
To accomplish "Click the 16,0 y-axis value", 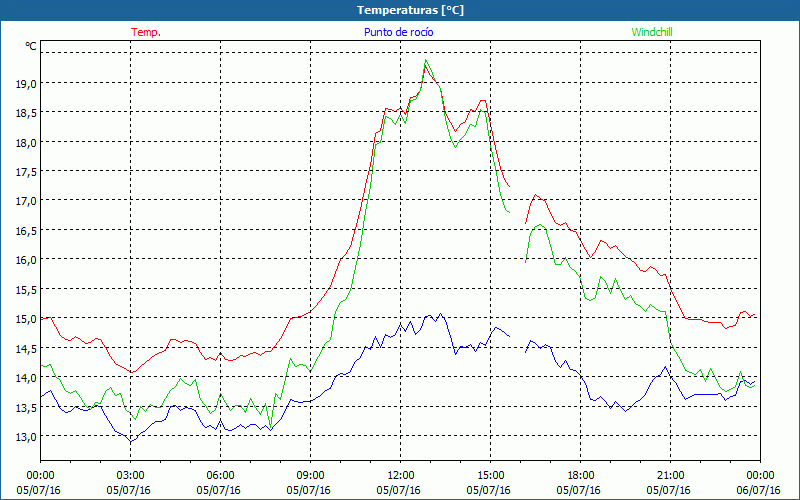I will tap(26, 260).
